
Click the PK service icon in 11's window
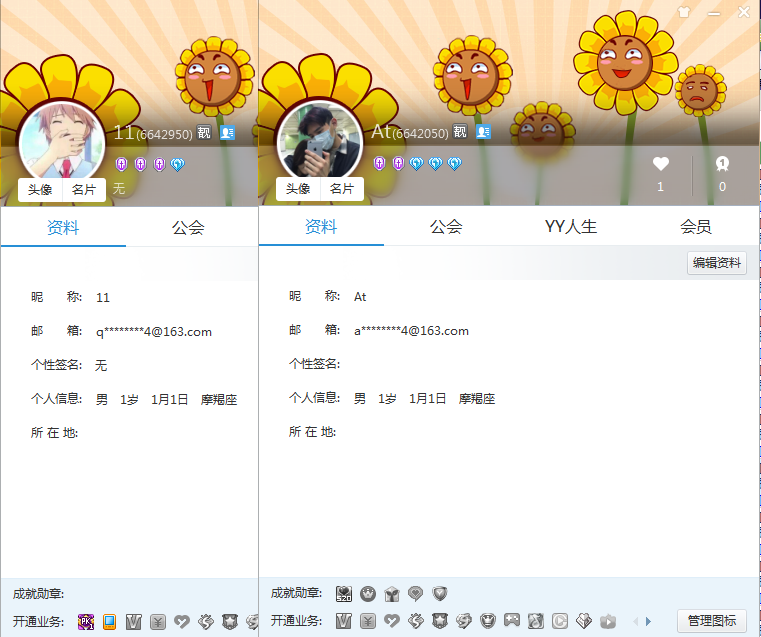(86, 621)
